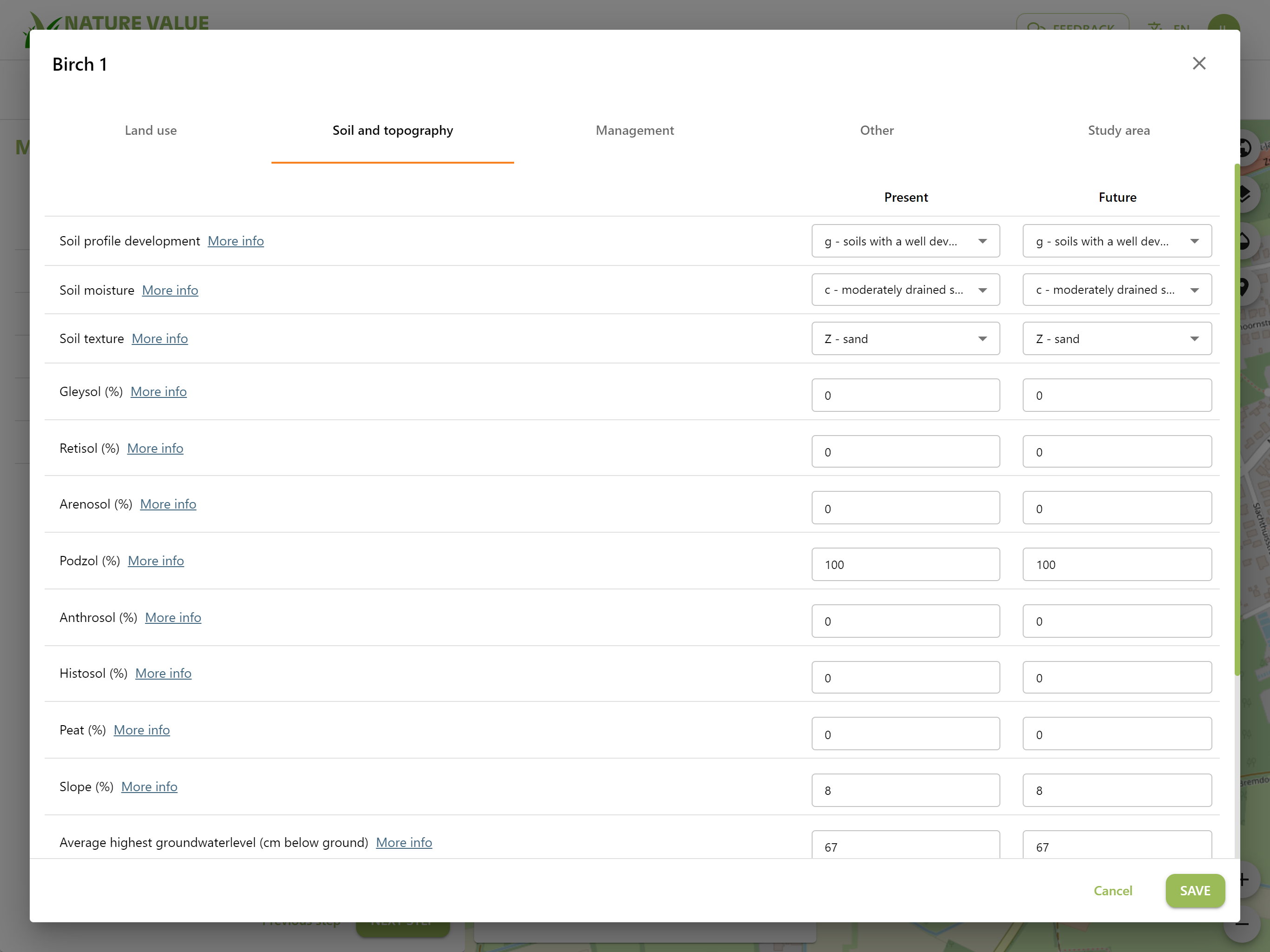Open Present Soil profile development dropdown

tap(906, 241)
